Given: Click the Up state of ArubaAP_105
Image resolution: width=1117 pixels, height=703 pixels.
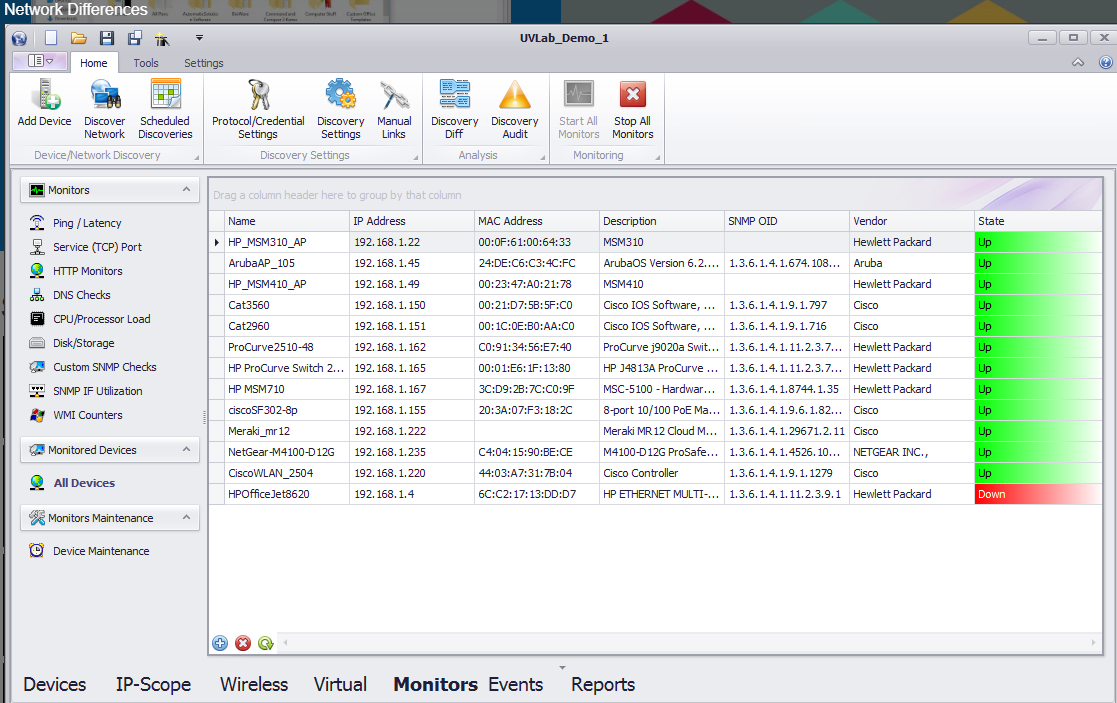Looking at the screenshot, I should (x=1038, y=263).
